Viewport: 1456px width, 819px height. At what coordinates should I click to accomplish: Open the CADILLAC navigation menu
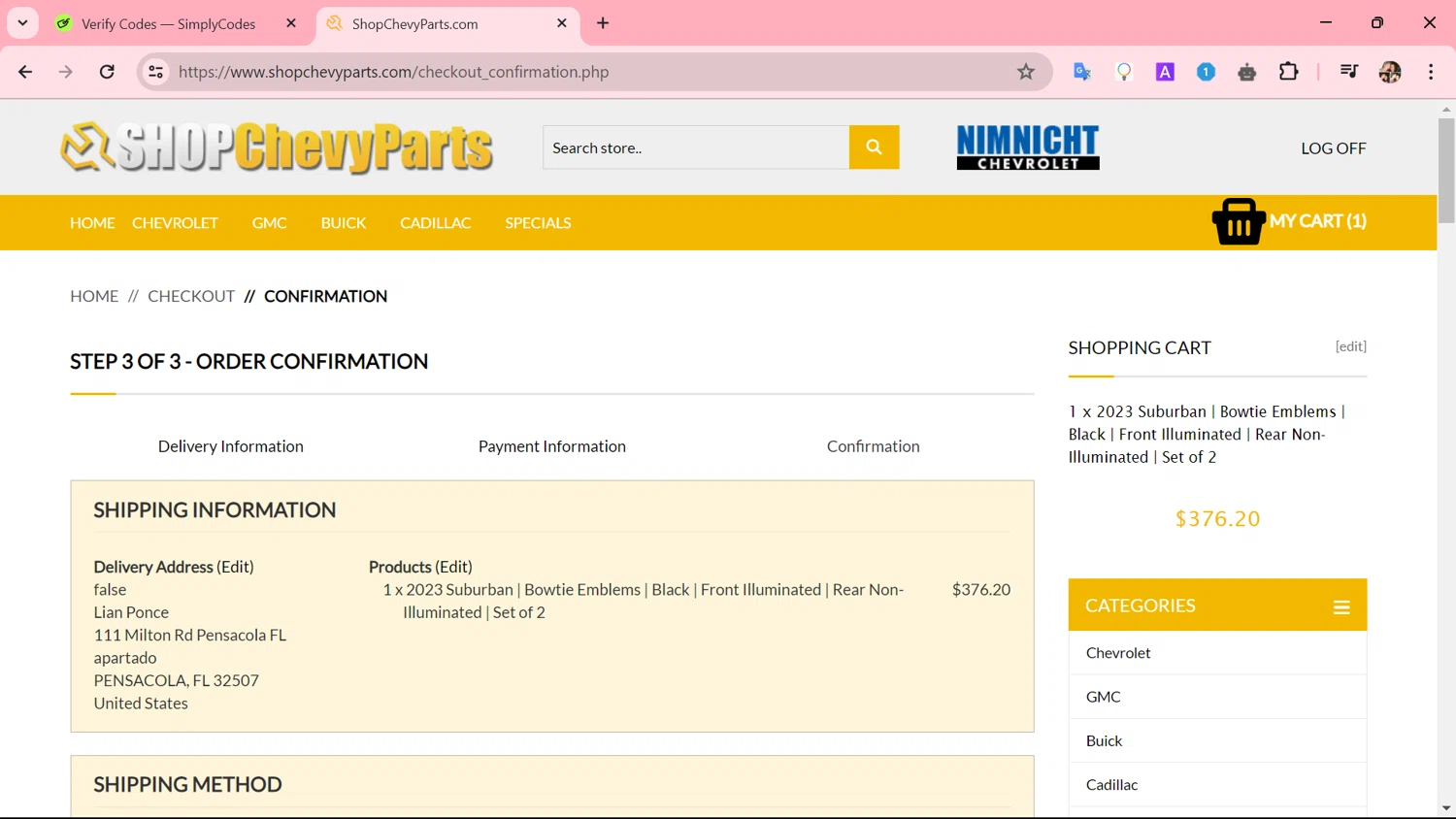click(436, 223)
